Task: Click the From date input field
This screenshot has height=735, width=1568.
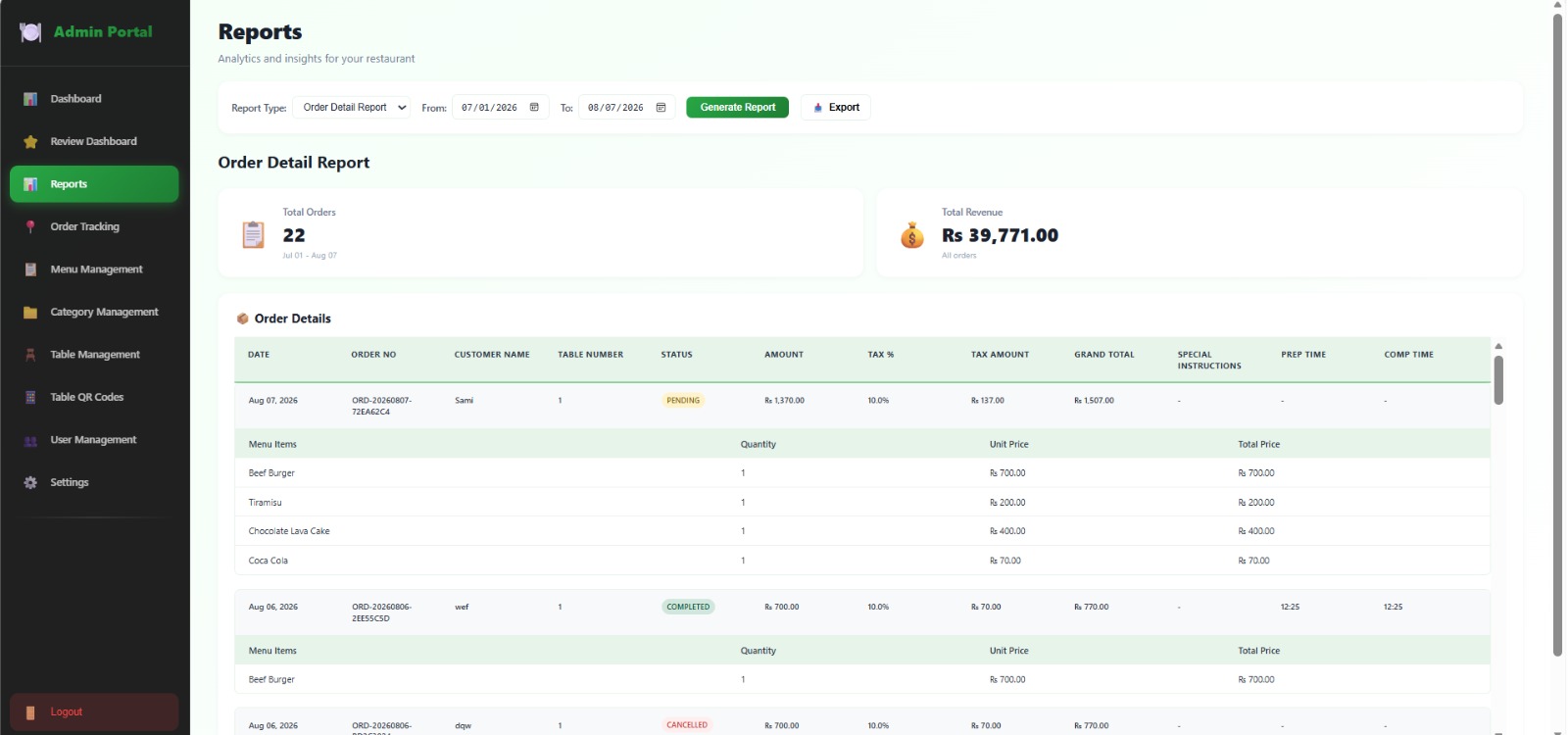Action: pyautogui.click(x=500, y=108)
